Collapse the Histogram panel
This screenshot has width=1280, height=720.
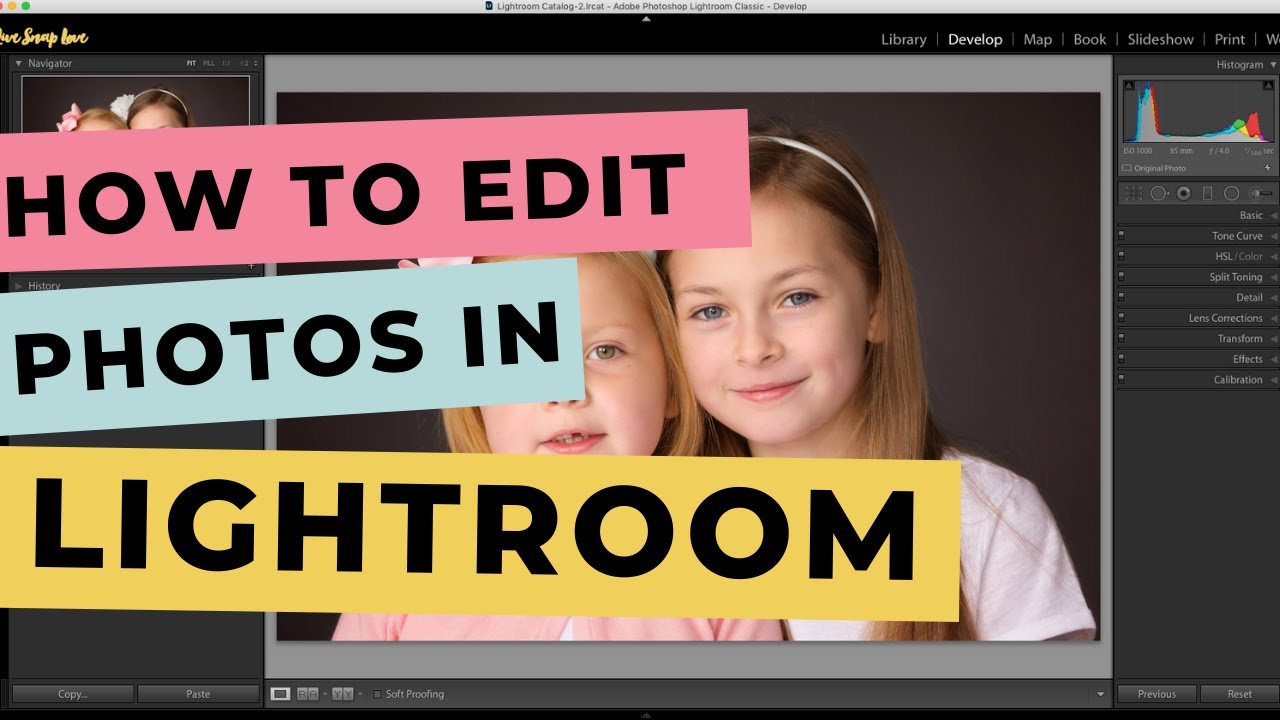[x=1273, y=65]
